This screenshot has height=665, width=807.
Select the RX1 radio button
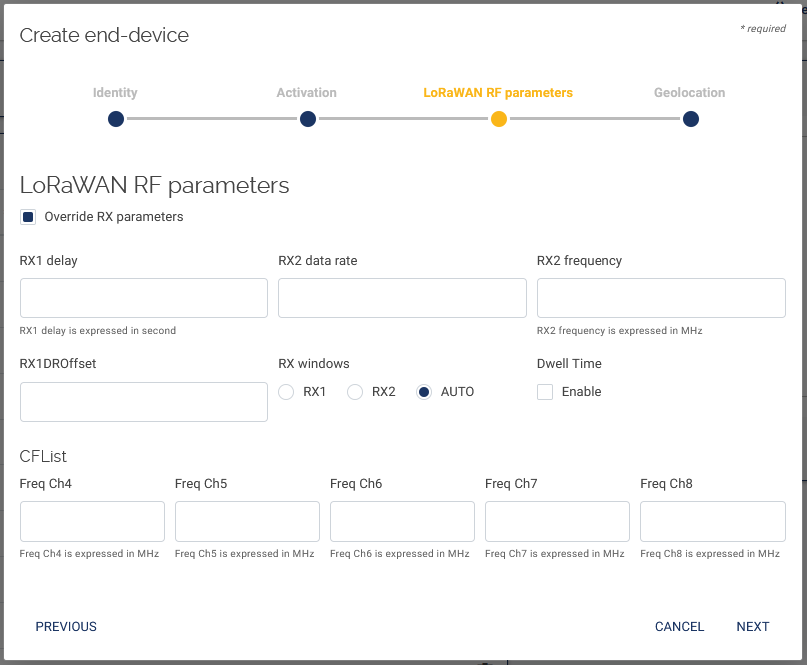click(287, 392)
